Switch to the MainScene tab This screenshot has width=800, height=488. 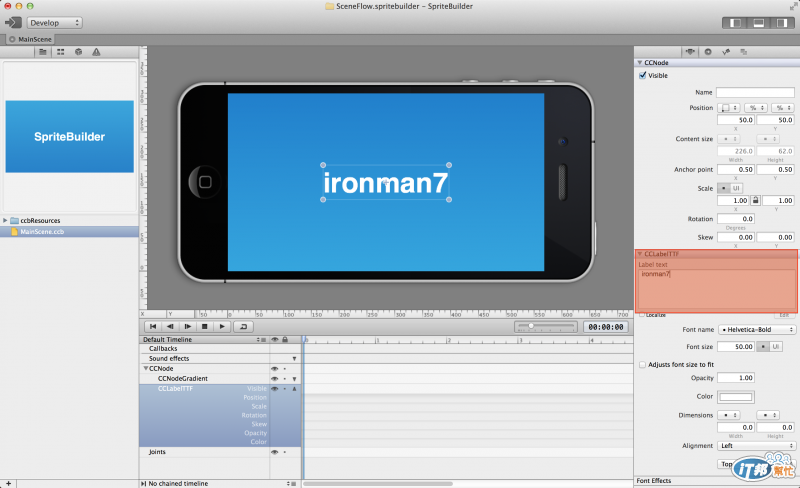[x=30, y=39]
